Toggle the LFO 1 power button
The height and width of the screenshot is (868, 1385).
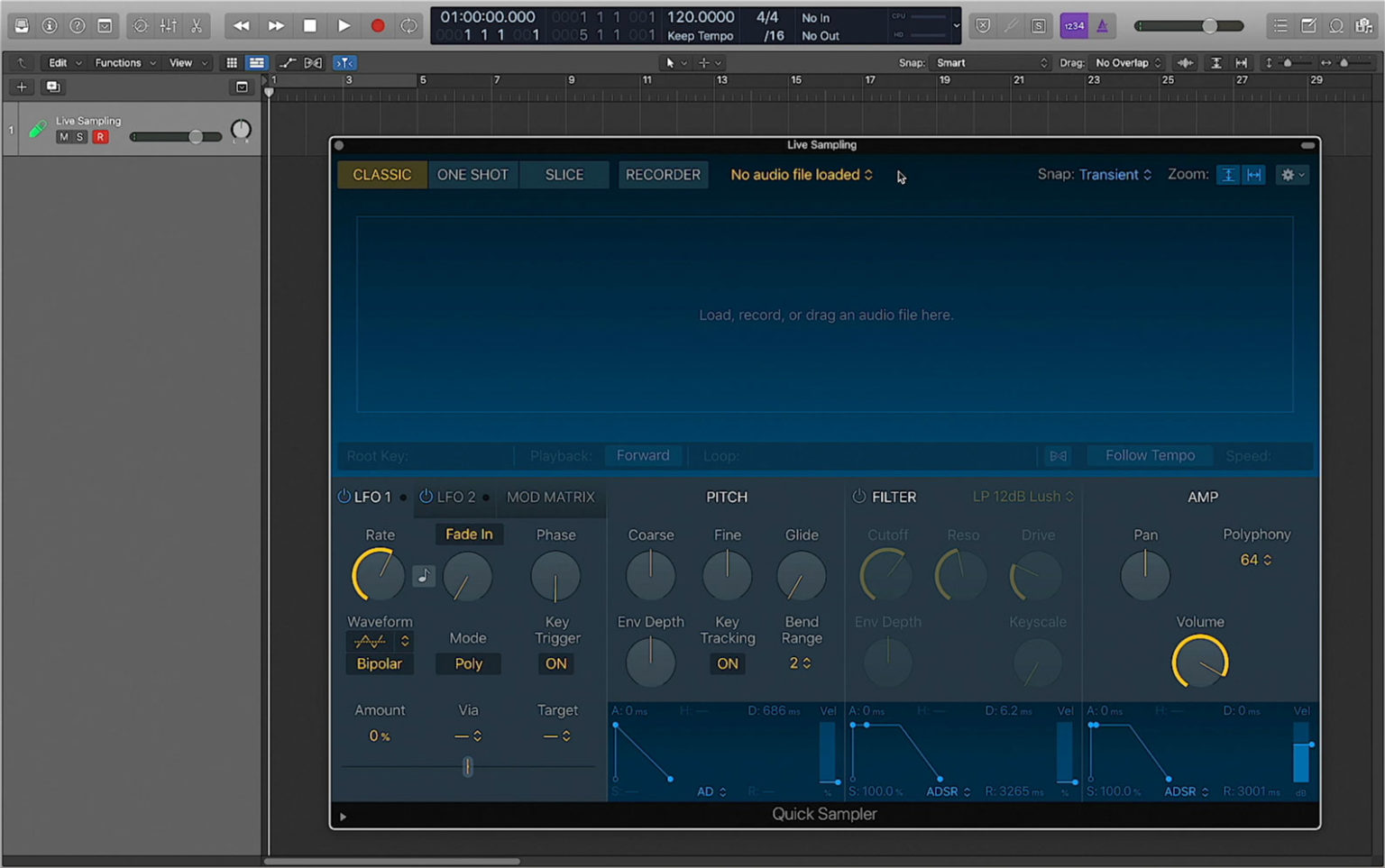click(x=344, y=497)
